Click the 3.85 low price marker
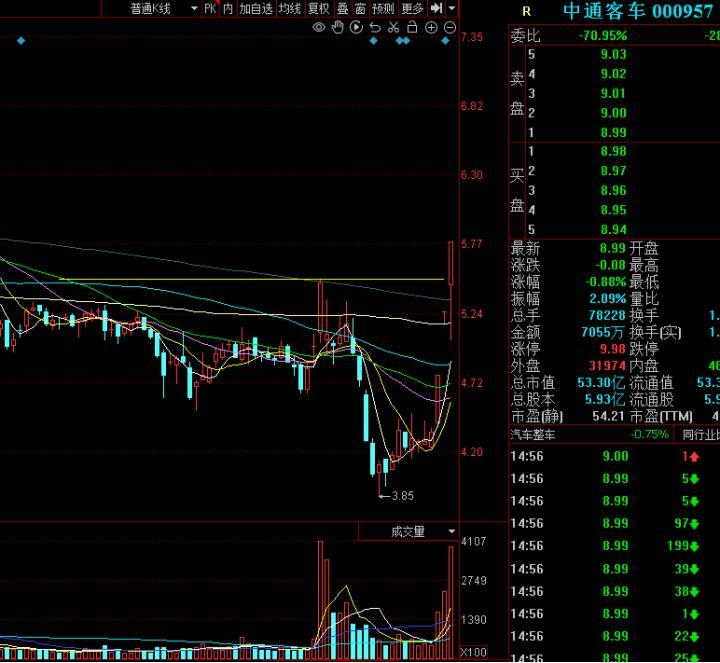720x663 pixels. coord(402,495)
